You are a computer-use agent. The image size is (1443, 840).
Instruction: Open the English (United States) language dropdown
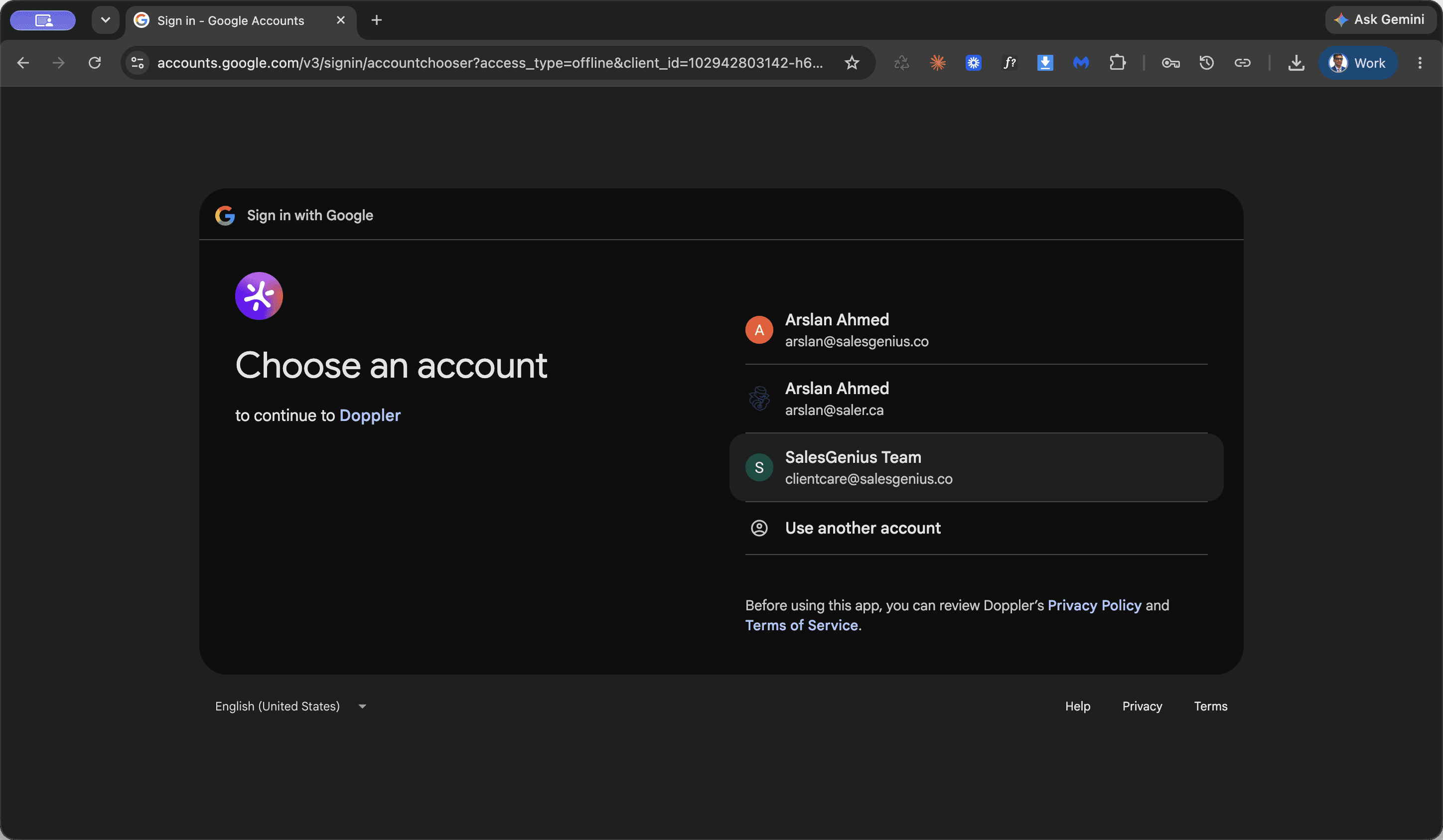[x=291, y=706]
